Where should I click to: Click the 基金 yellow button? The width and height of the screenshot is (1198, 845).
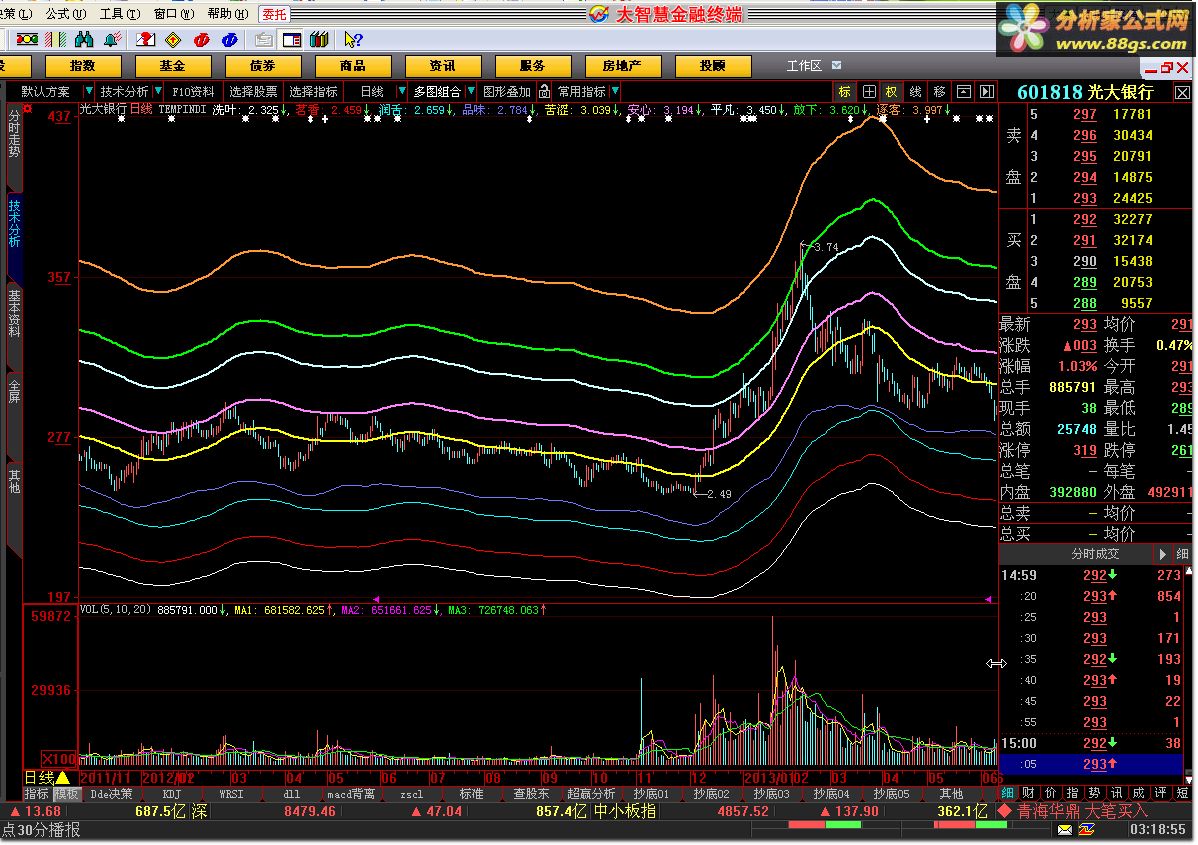coord(173,66)
